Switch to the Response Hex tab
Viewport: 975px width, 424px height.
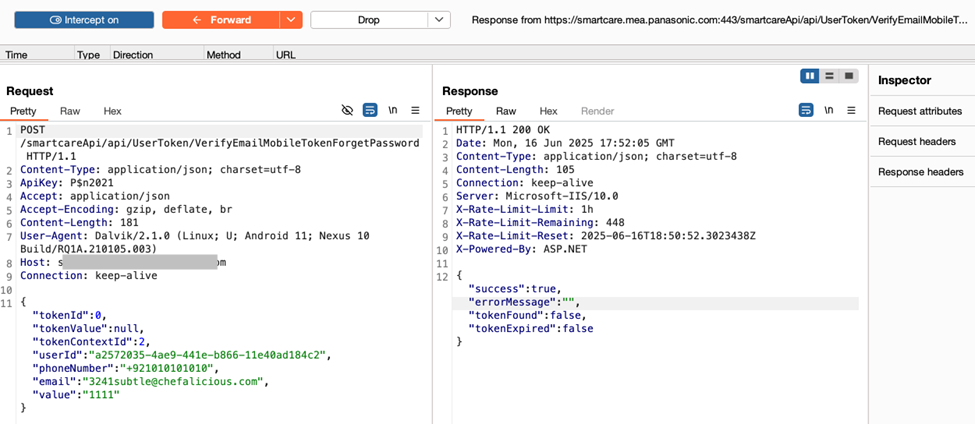[548, 111]
